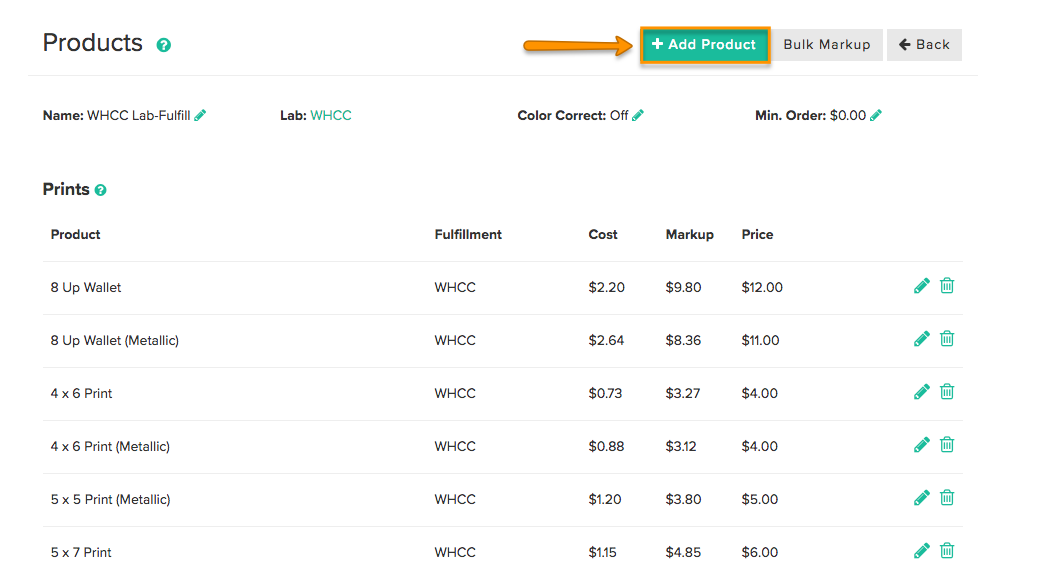1048x576 pixels.
Task: Click the $12.00 price value
Action: click(762, 287)
